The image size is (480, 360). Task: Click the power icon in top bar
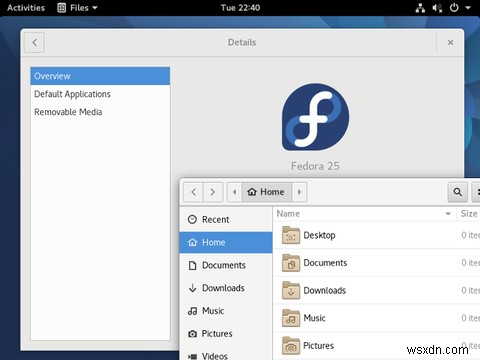[454, 8]
